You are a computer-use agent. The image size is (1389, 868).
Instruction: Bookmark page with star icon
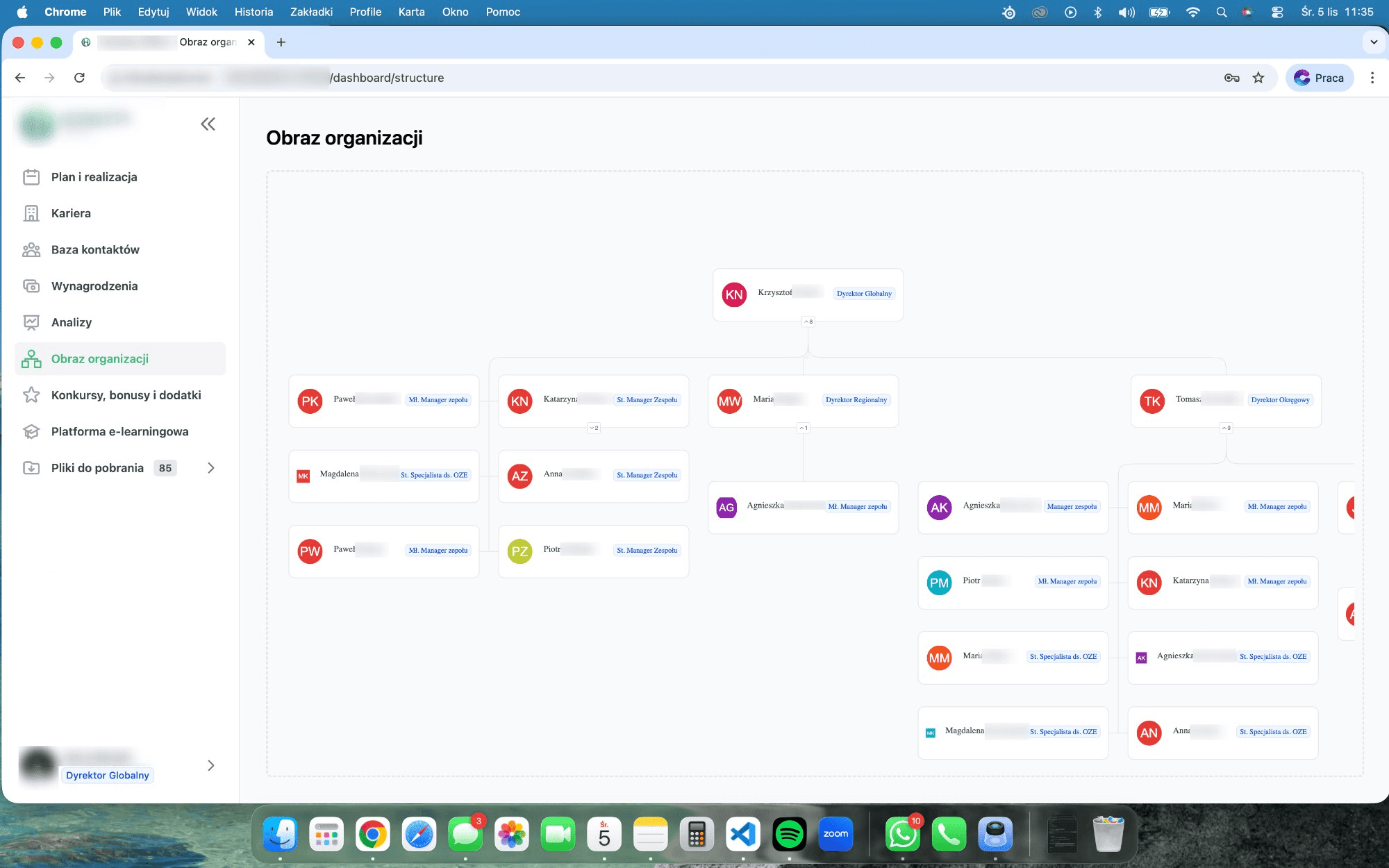[x=1258, y=78]
